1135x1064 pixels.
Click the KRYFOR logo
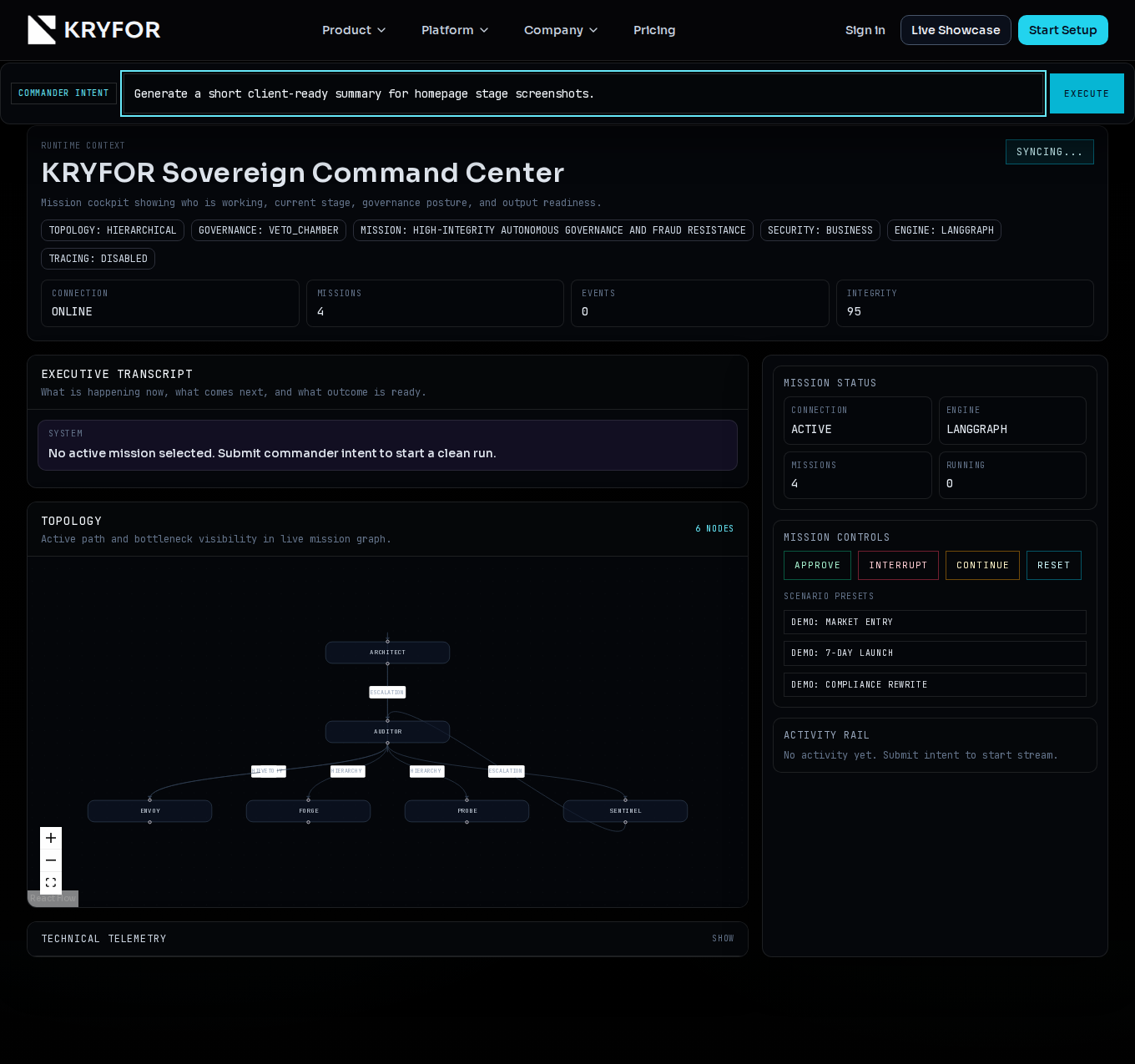click(93, 29)
